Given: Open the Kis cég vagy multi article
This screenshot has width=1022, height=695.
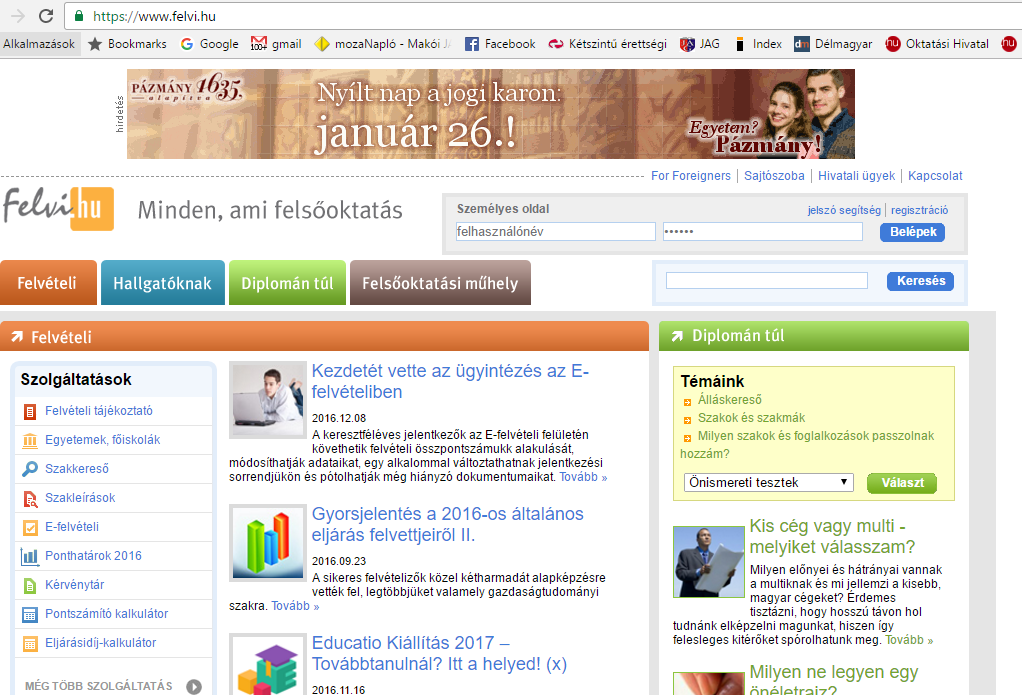Looking at the screenshot, I should 832,536.
